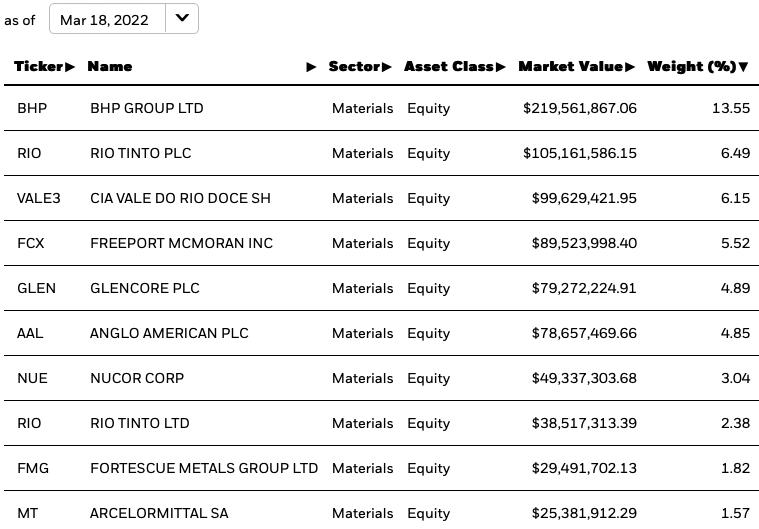Image resolution: width=759 pixels, height=529 pixels.
Task: Click the ANGLO AMERICAN PLC name
Action: [x=169, y=333]
